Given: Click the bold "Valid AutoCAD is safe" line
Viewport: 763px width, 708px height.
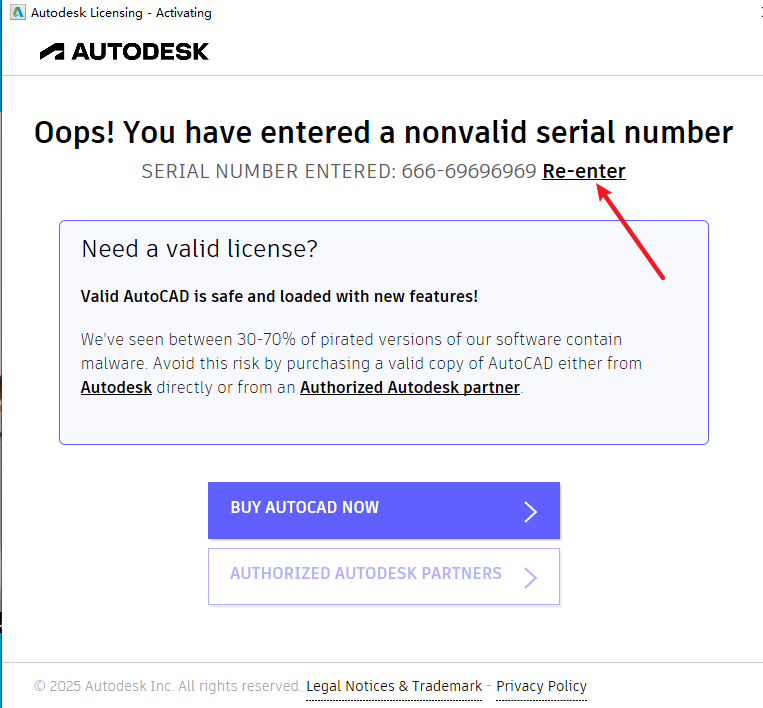Looking at the screenshot, I should (x=279, y=296).
